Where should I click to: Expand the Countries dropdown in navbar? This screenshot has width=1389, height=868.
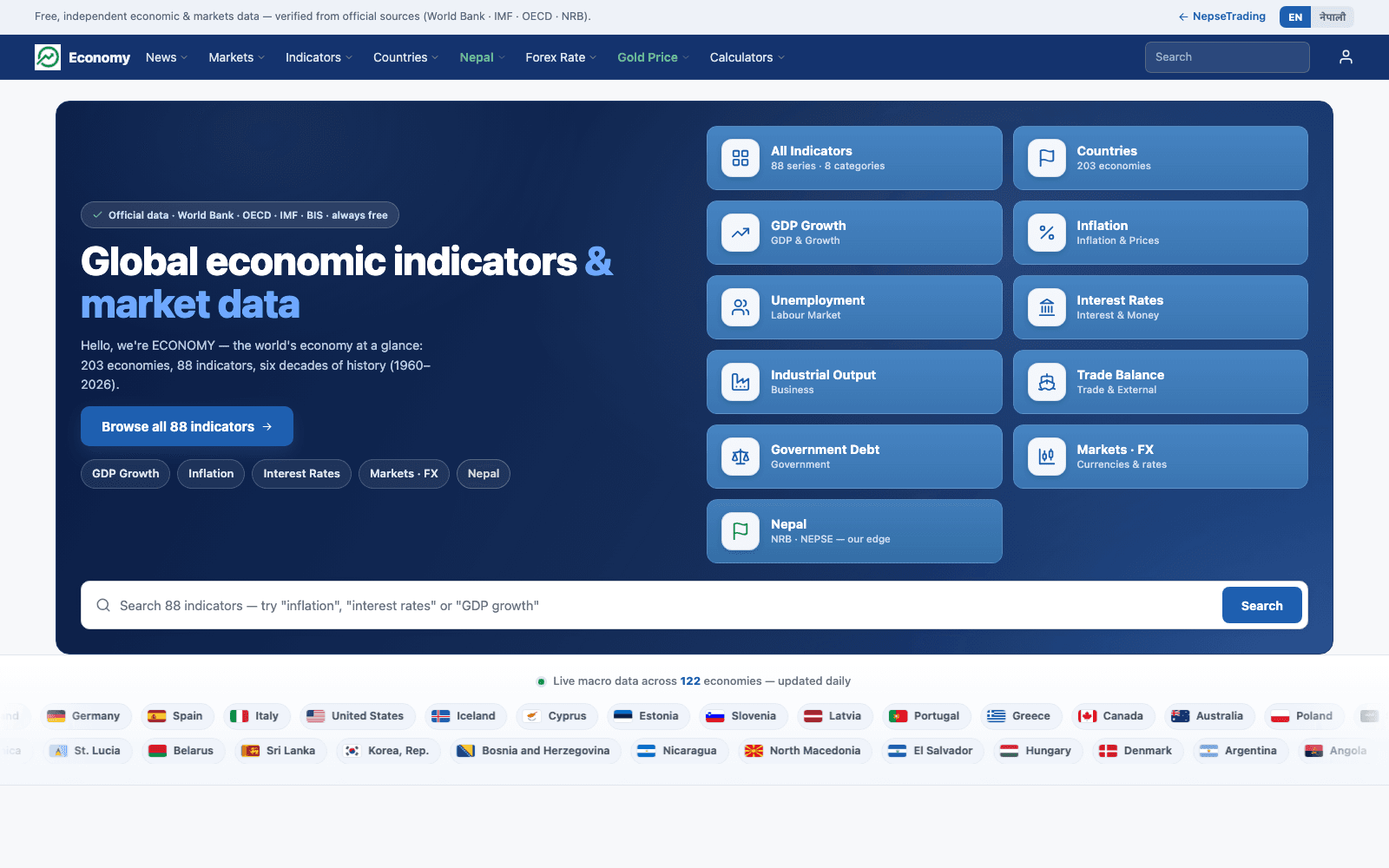pos(405,57)
